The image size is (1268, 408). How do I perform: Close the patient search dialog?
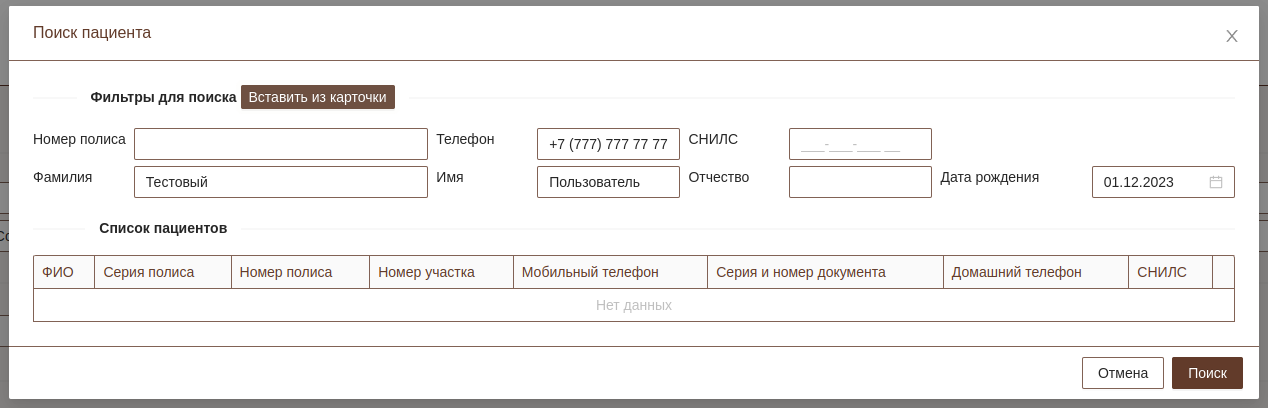[x=1232, y=36]
